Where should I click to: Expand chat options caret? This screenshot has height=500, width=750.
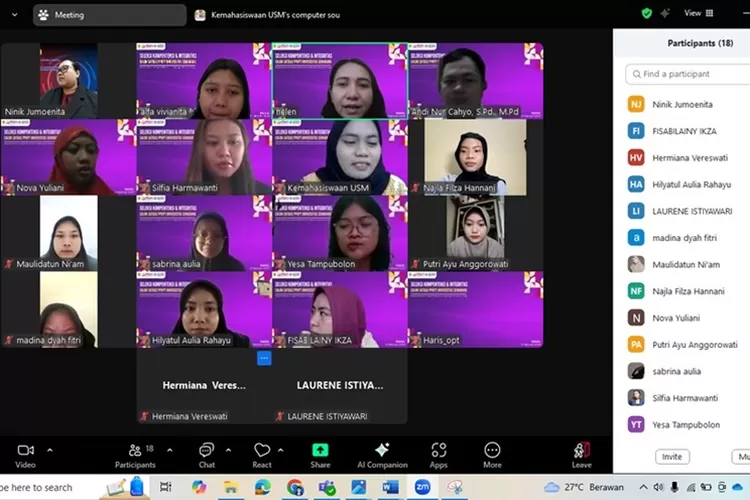(228, 450)
